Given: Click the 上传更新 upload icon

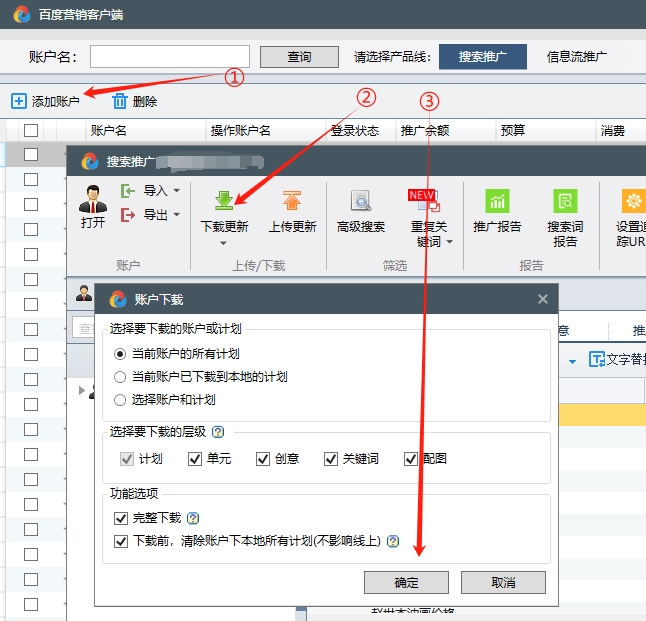Looking at the screenshot, I should pos(292,201).
